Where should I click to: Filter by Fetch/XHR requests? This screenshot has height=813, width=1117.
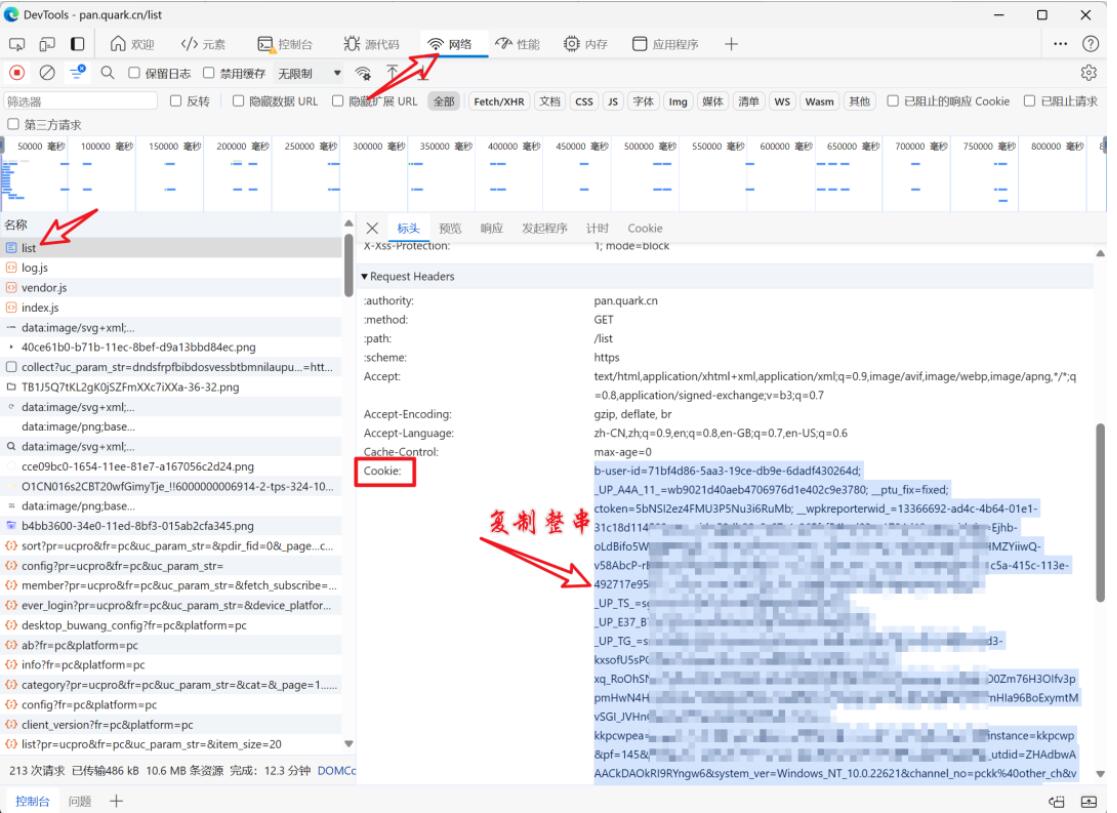point(499,101)
